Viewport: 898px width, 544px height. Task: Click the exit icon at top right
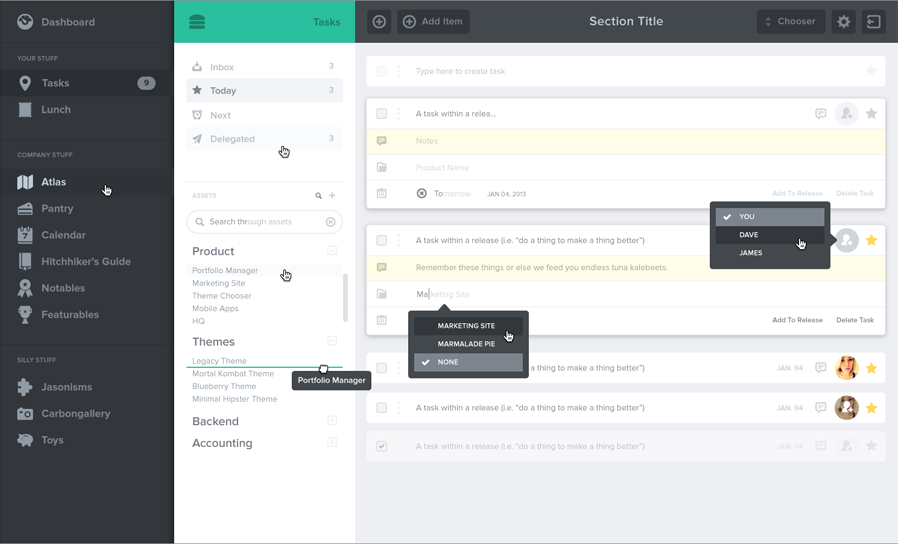coord(874,22)
